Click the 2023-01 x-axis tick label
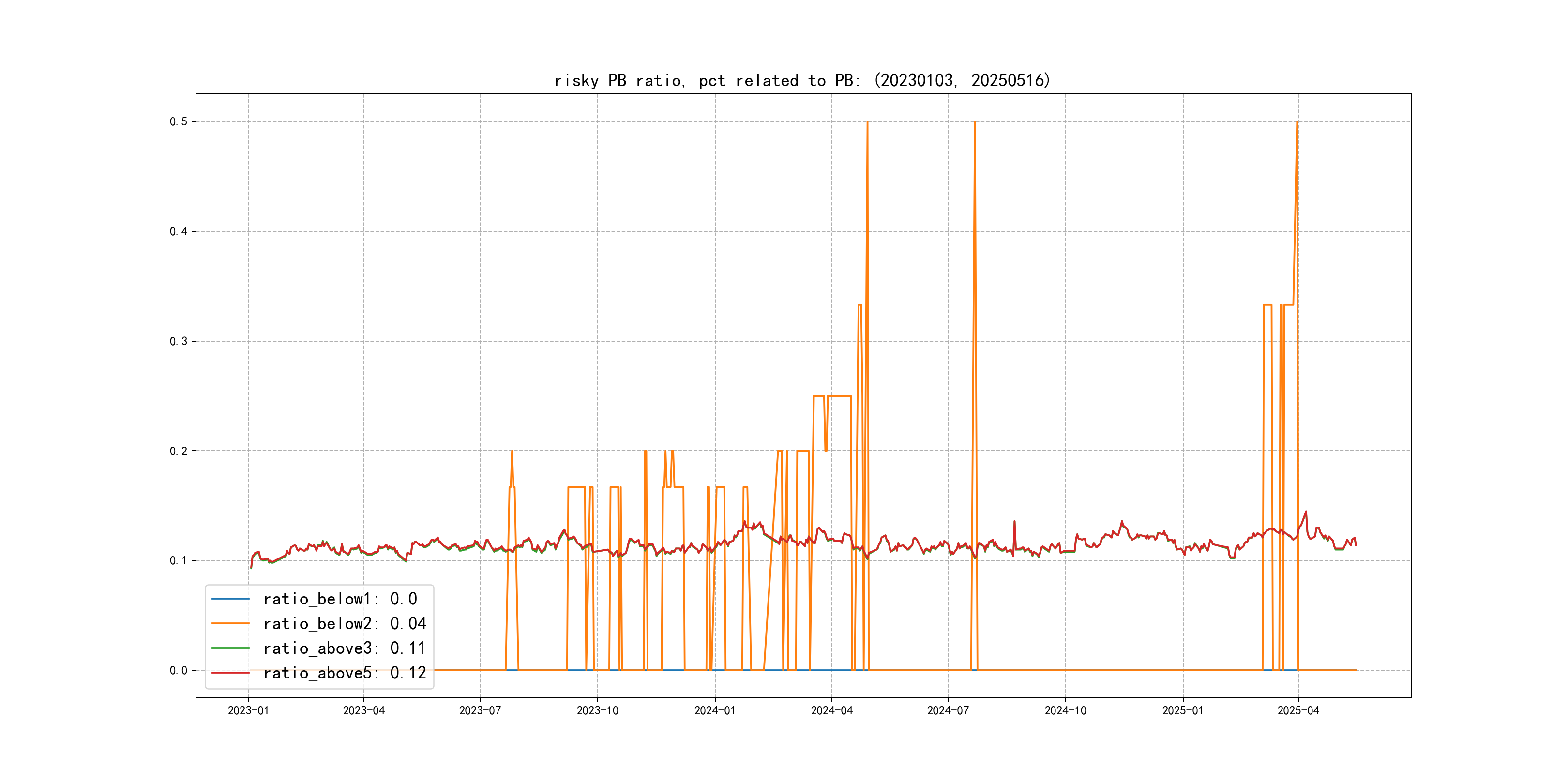Viewport: 1568px width, 784px height. pyautogui.click(x=248, y=710)
